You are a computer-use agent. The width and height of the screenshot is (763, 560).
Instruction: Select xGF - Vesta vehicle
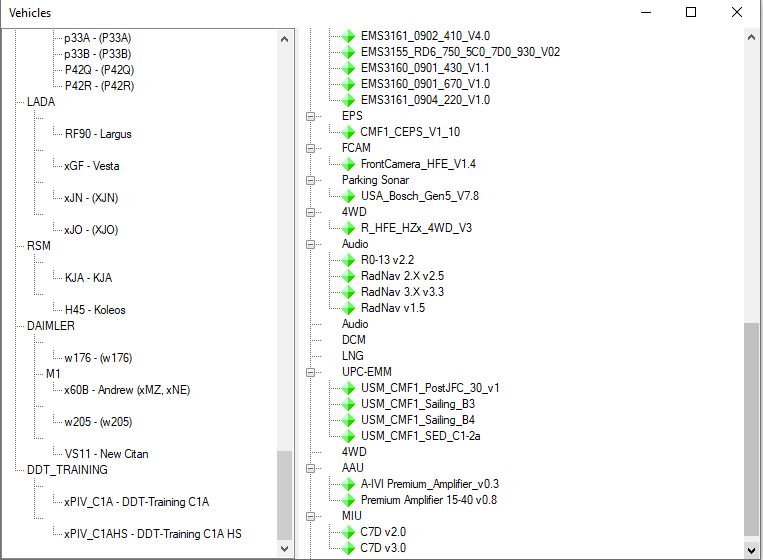(91, 166)
